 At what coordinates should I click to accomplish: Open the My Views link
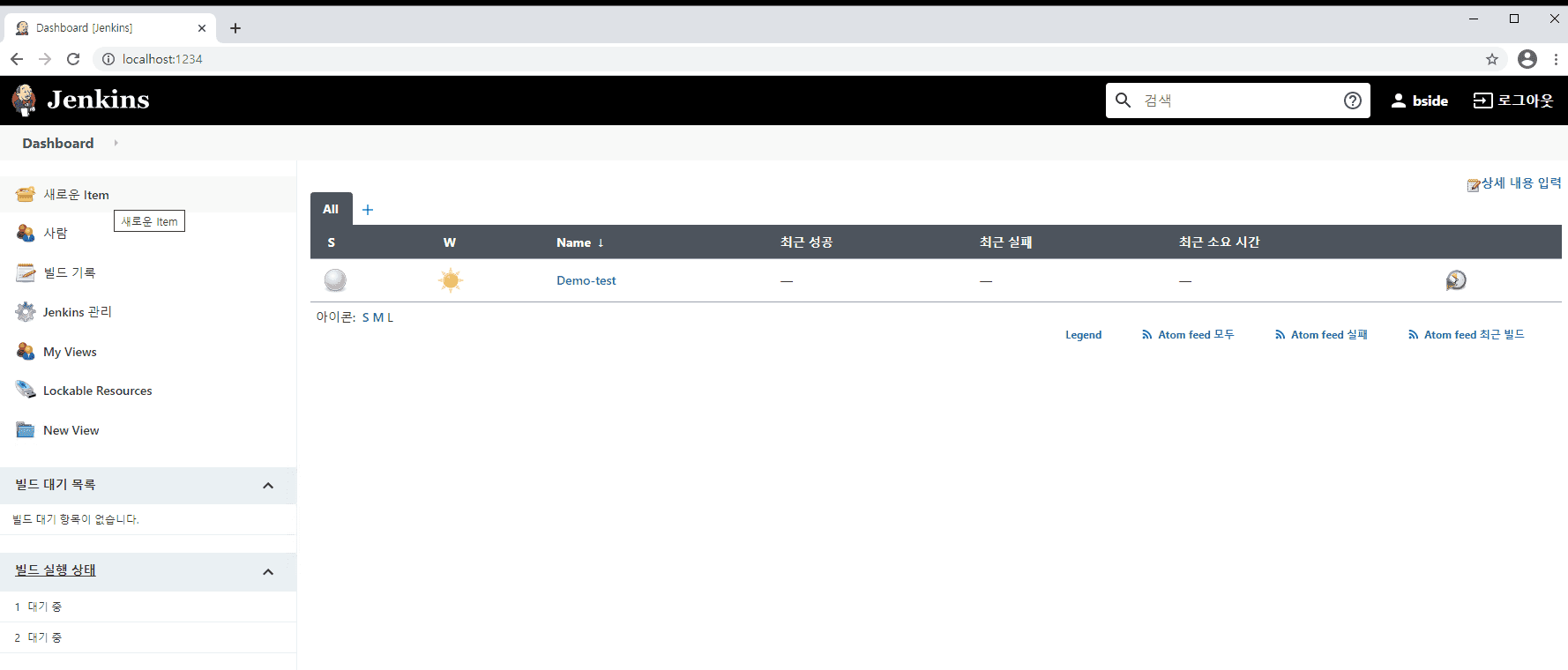tap(70, 352)
